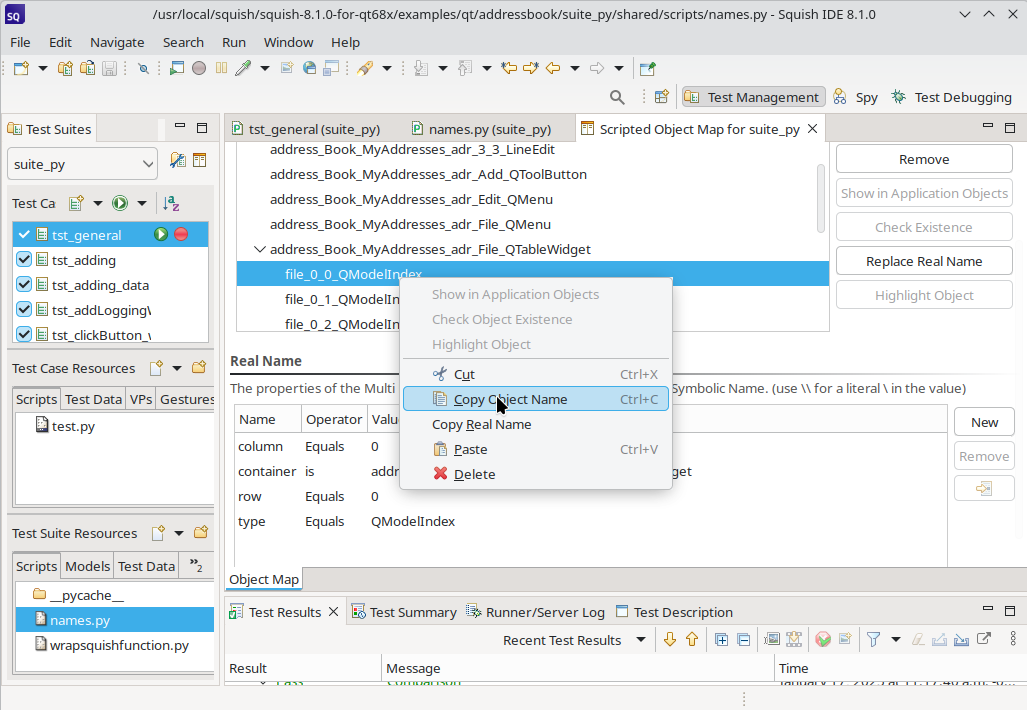Uncheck the tst_adding test case
Screen dimensions: 1027x710
pyautogui.click(x=25, y=260)
